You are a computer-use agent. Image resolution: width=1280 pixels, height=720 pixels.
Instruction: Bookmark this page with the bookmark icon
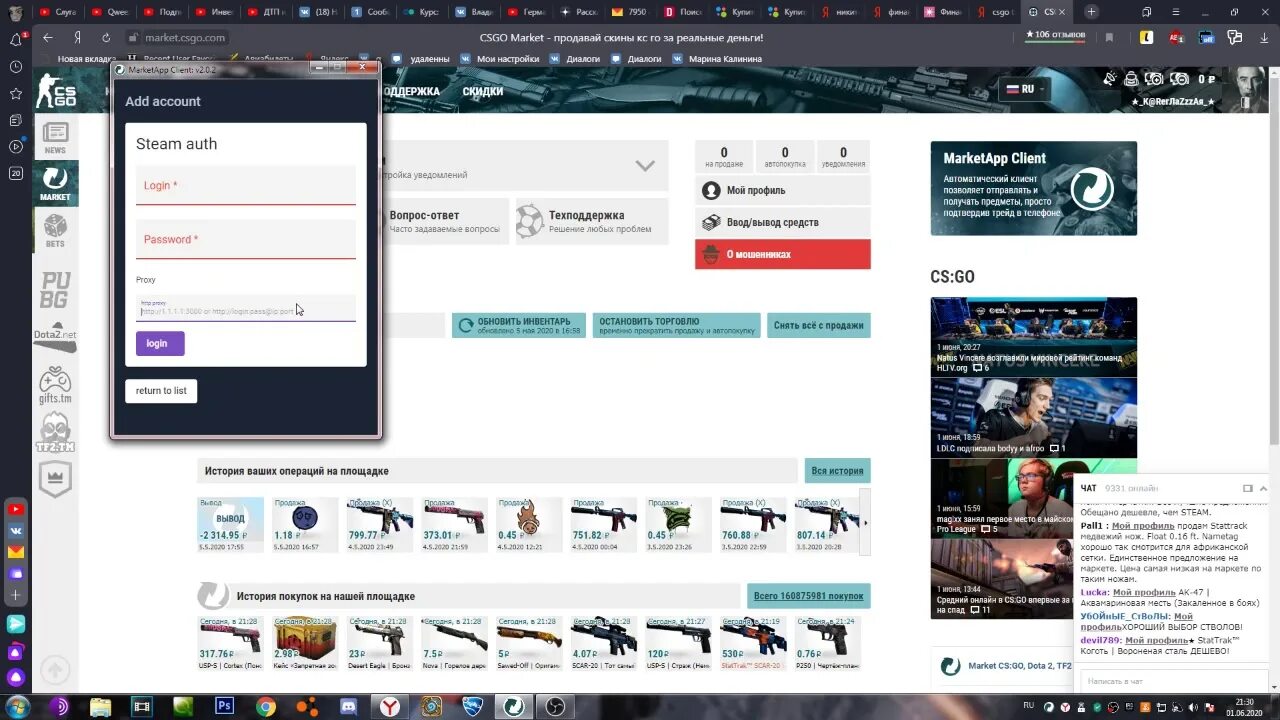(1109, 37)
